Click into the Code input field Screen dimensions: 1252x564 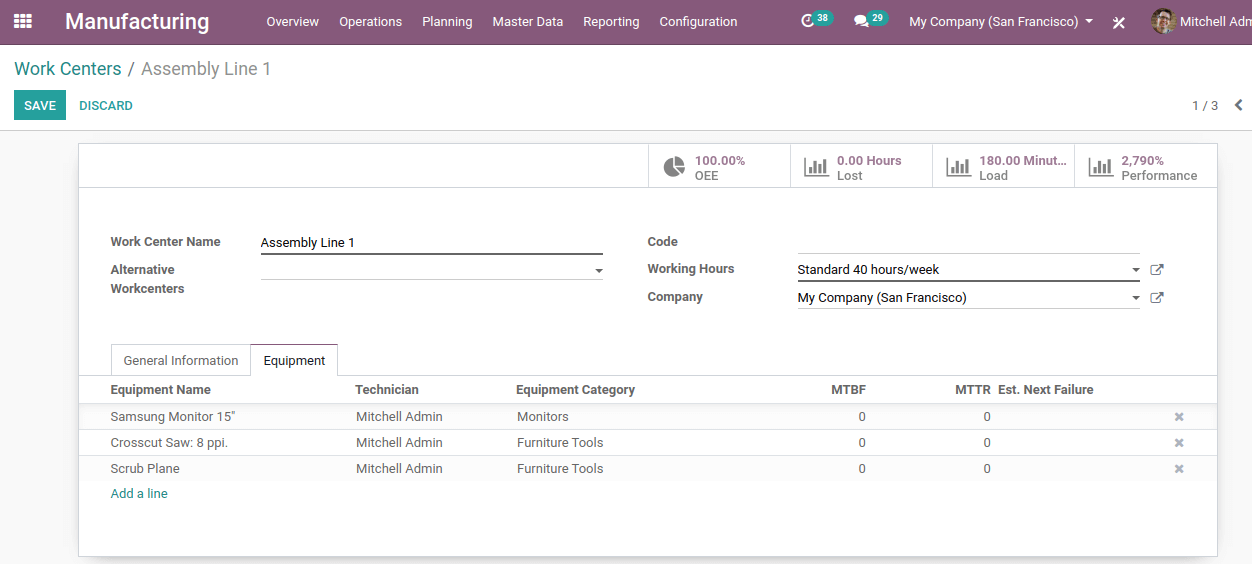pos(969,242)
